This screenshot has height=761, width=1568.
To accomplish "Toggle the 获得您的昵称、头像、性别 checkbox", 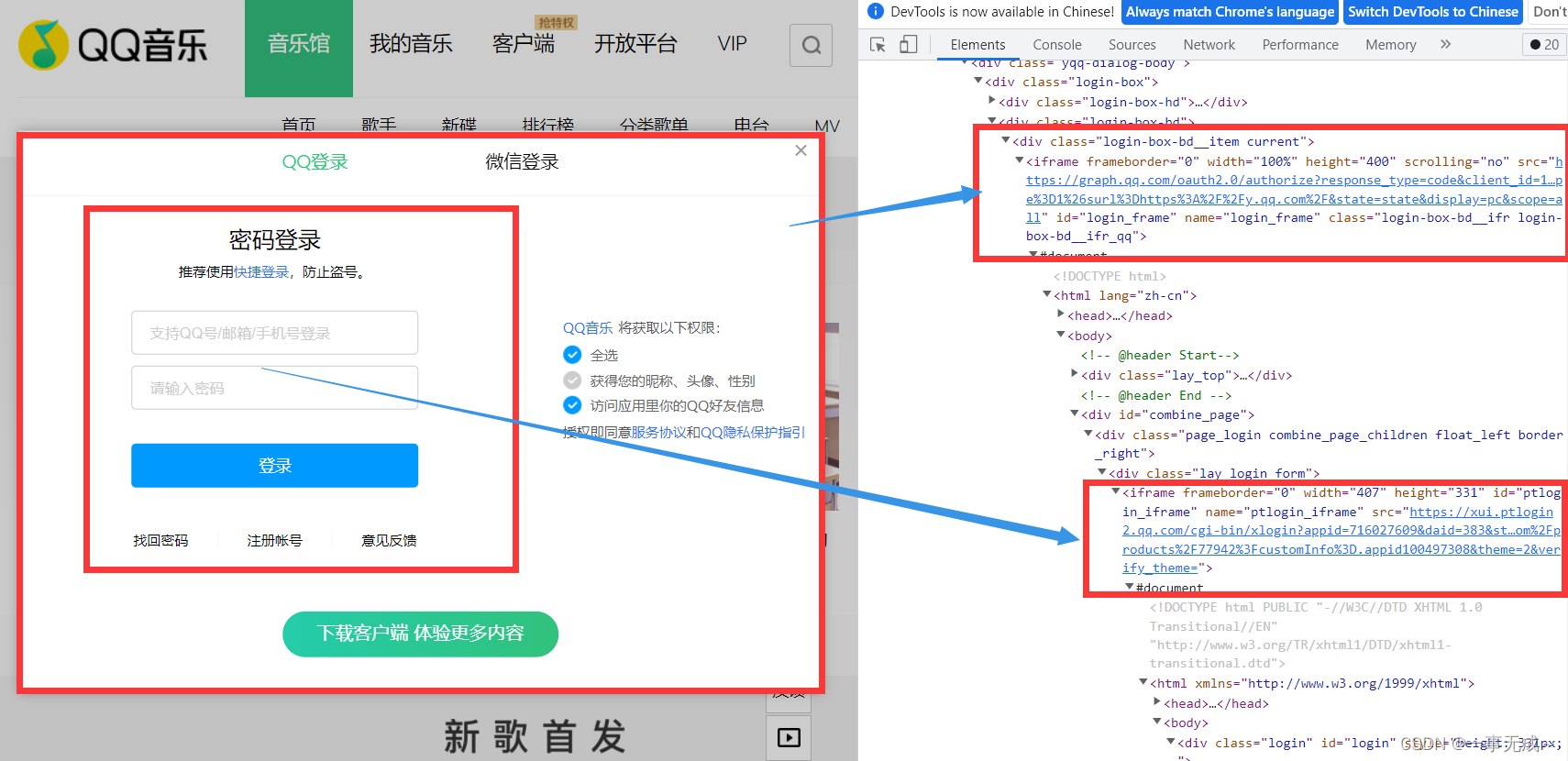I will [x=572, y=380].
